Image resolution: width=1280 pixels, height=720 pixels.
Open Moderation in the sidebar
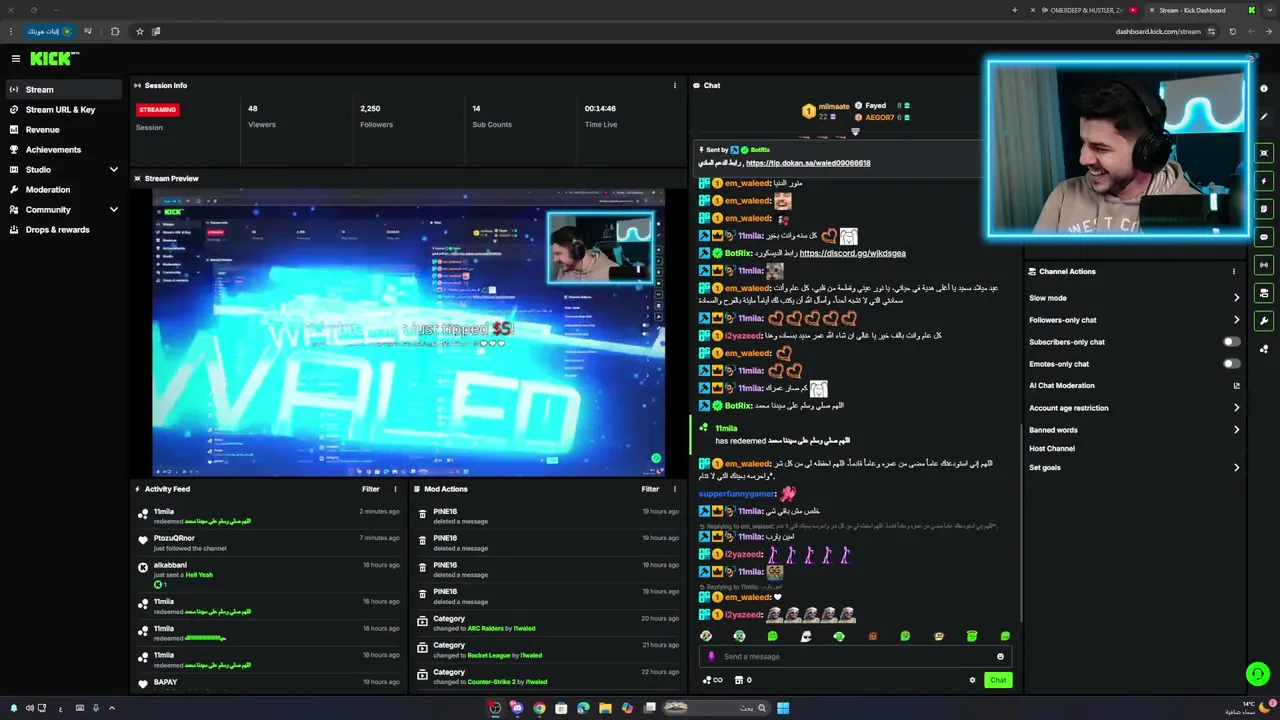tap(64, 189)
